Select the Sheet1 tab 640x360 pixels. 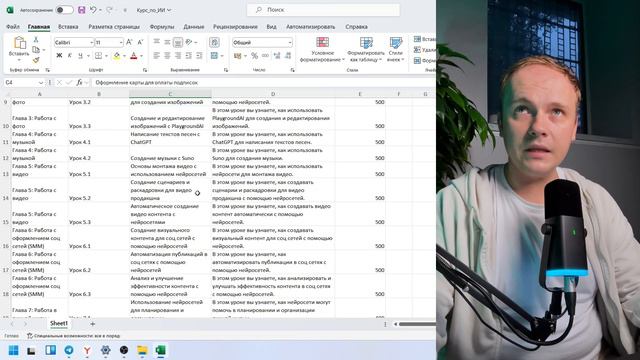pos(59,323)
